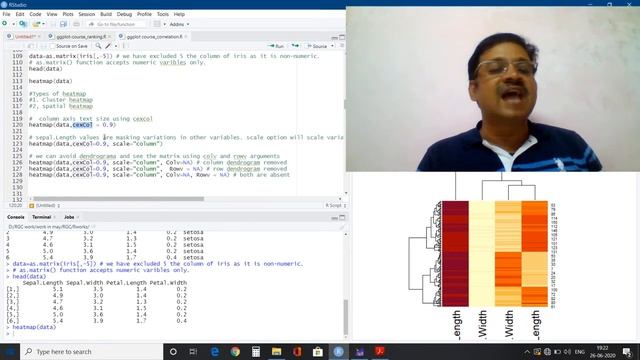Switch to the Terminal tab
This screenshot has width=640, height=360.
pos(42,217)
